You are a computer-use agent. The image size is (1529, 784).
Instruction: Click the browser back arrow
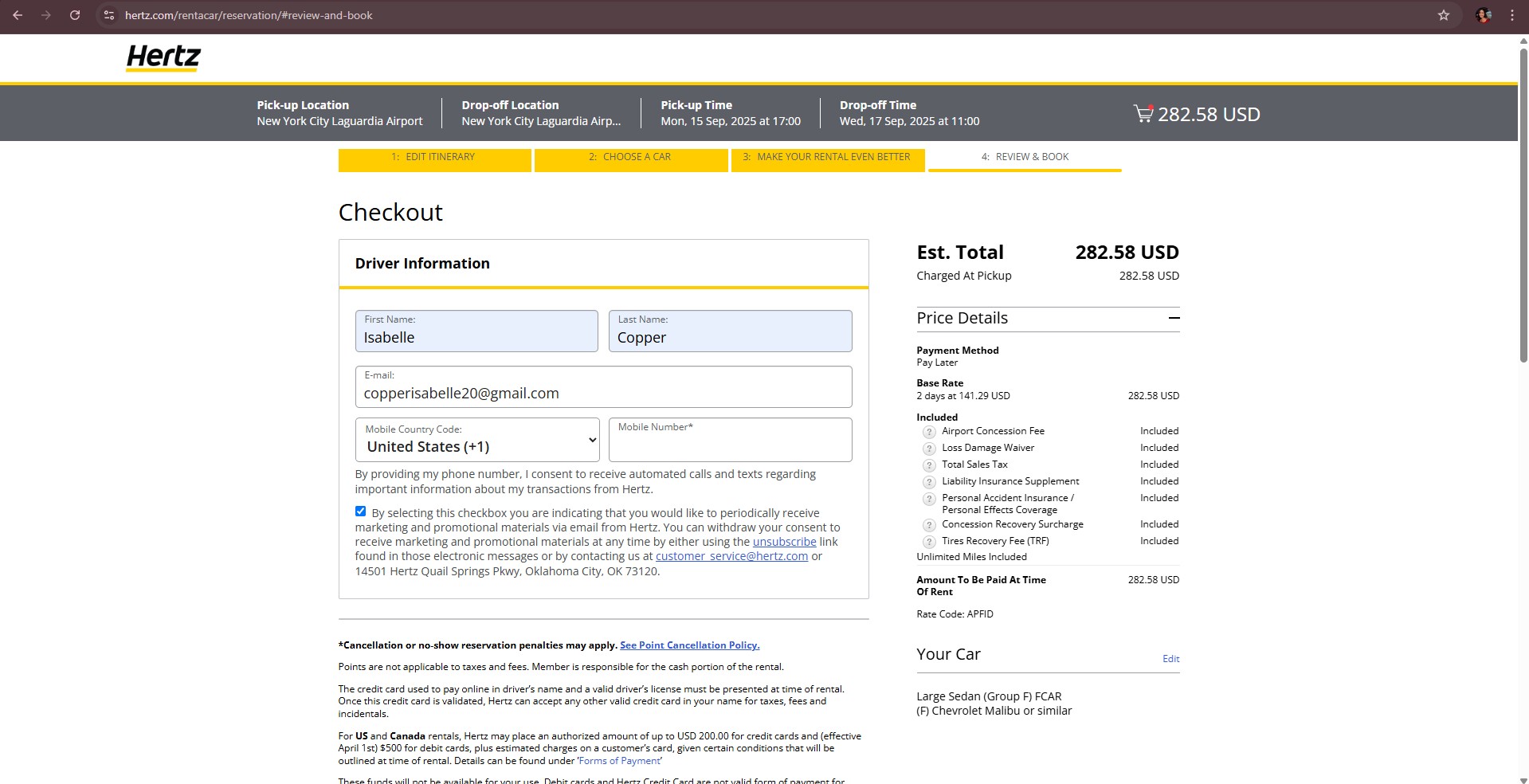(18, 15)
